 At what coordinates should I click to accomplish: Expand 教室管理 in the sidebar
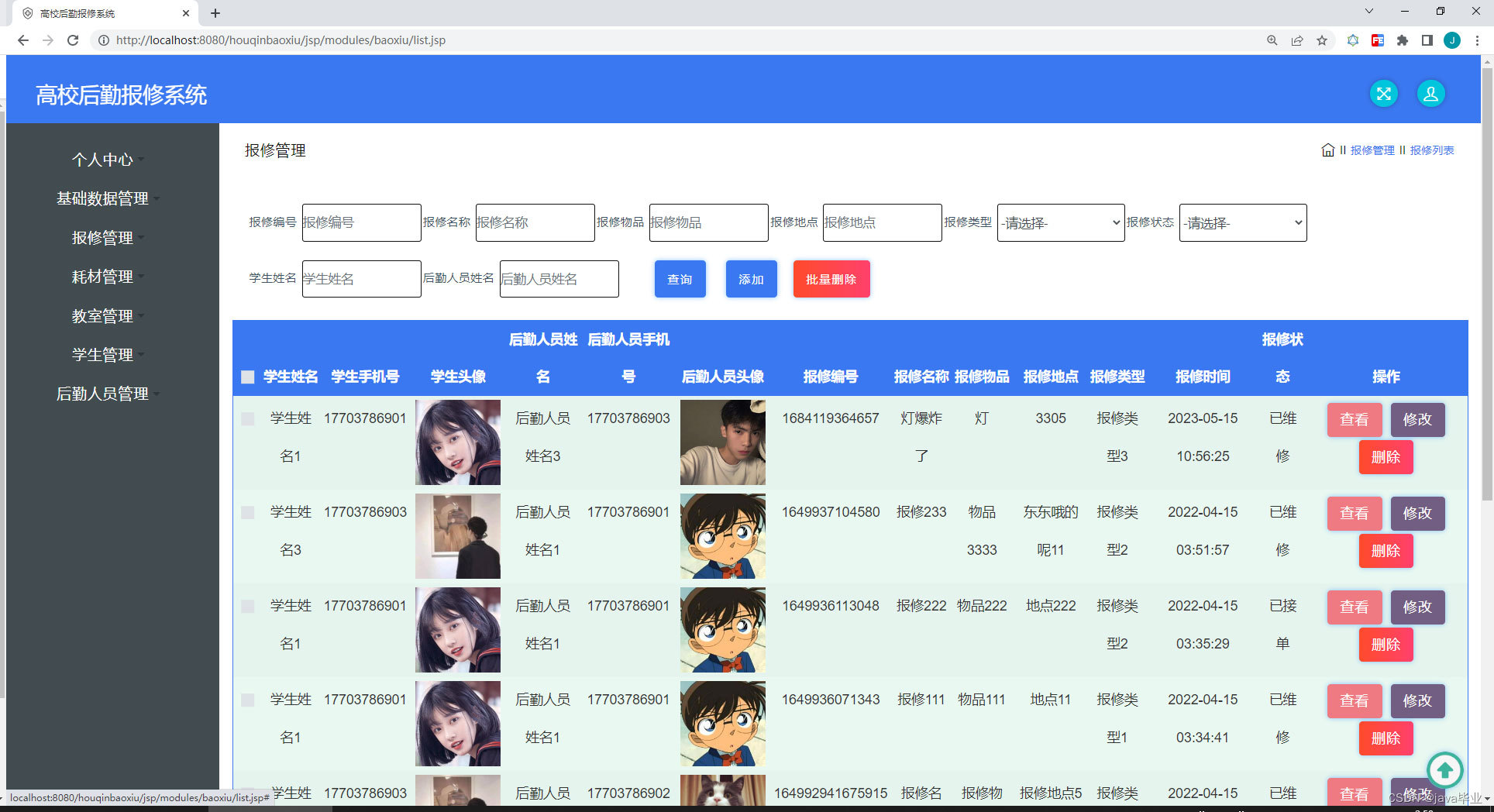pos(108,316)
